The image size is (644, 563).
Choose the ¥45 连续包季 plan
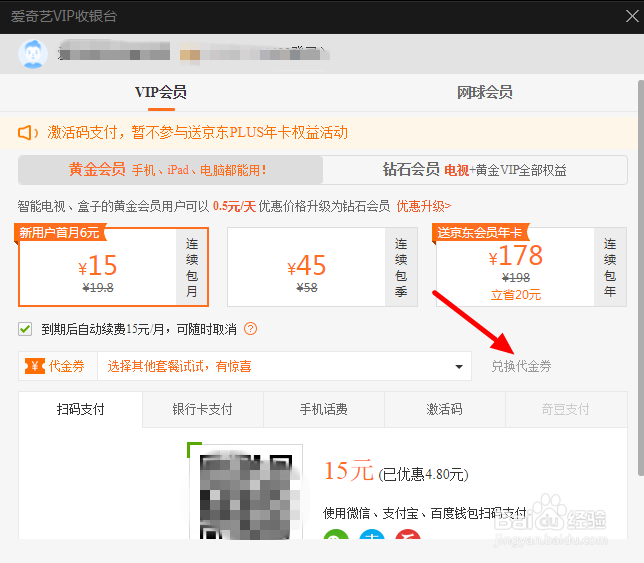click(322, 267)
